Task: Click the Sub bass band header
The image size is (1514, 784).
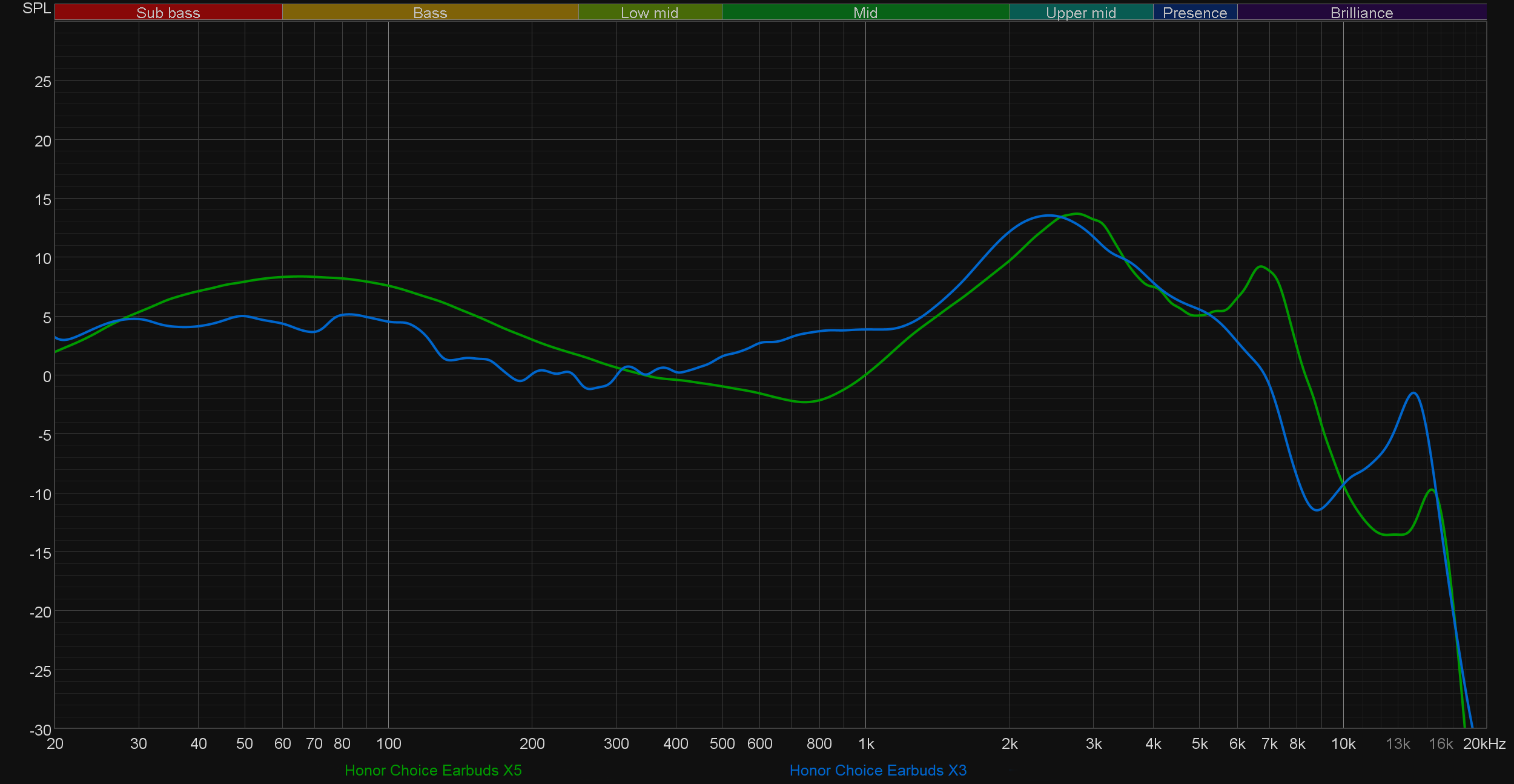Action: [x=168, y=13]
